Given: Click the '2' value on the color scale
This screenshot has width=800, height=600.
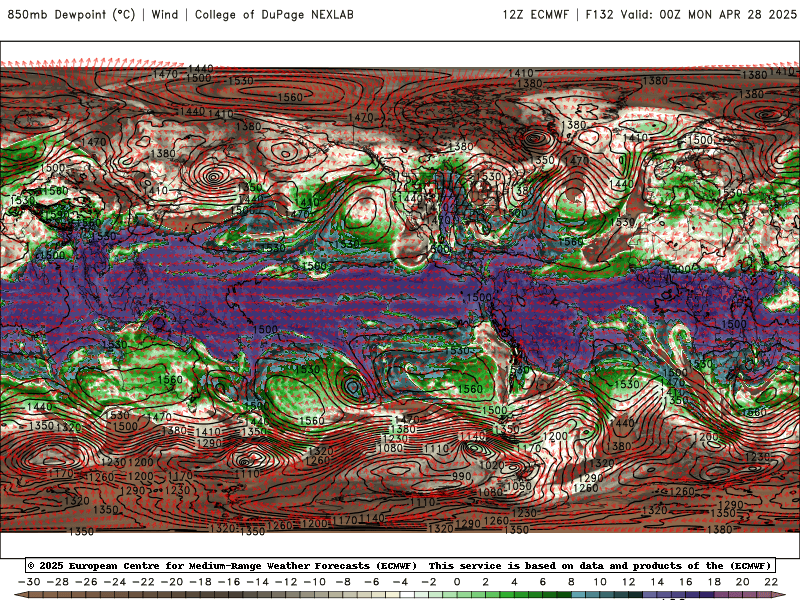Looking at the screenshot, I should click(486, 582).
